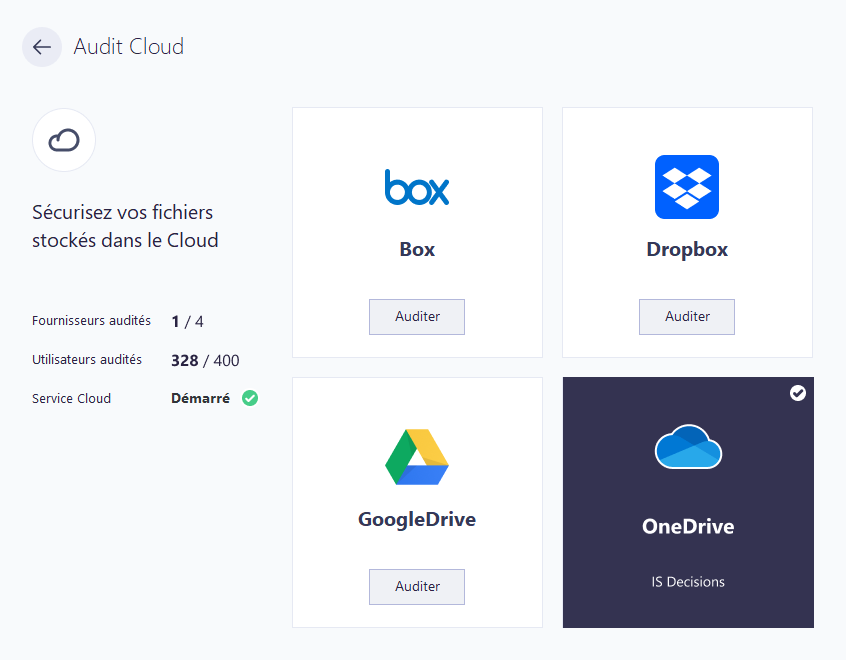Click the Démarré status text
Screen dimensions: 846x660
click(x=200, y=398)
